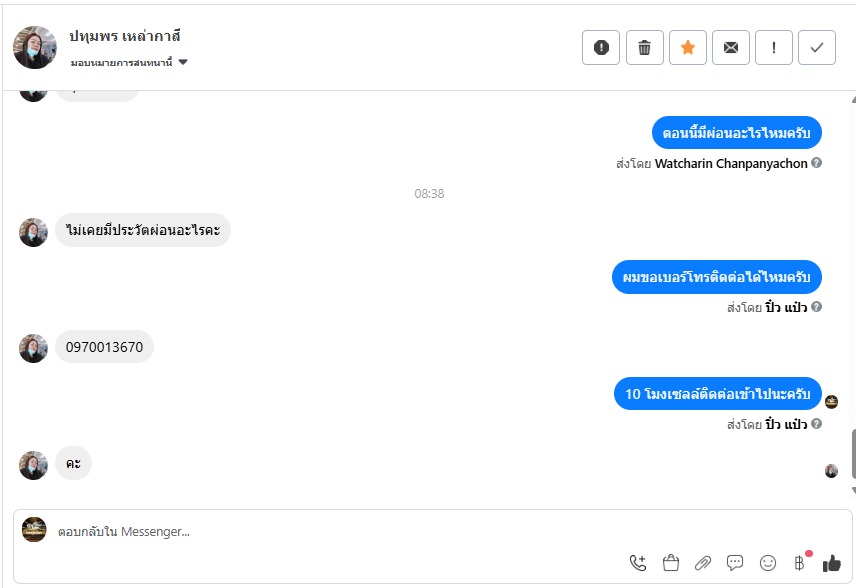Show help next to Watcharin Chanpanyachon
Image resolution: width=856 pixels, height=588 pixels.
click(x=816, y=163)
